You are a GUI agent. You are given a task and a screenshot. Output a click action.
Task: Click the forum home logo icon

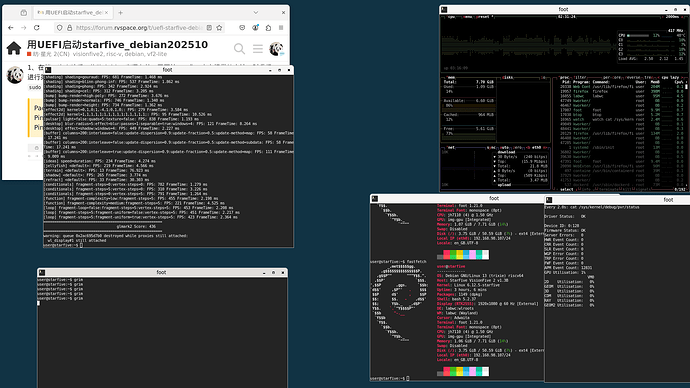pos(14,48)
